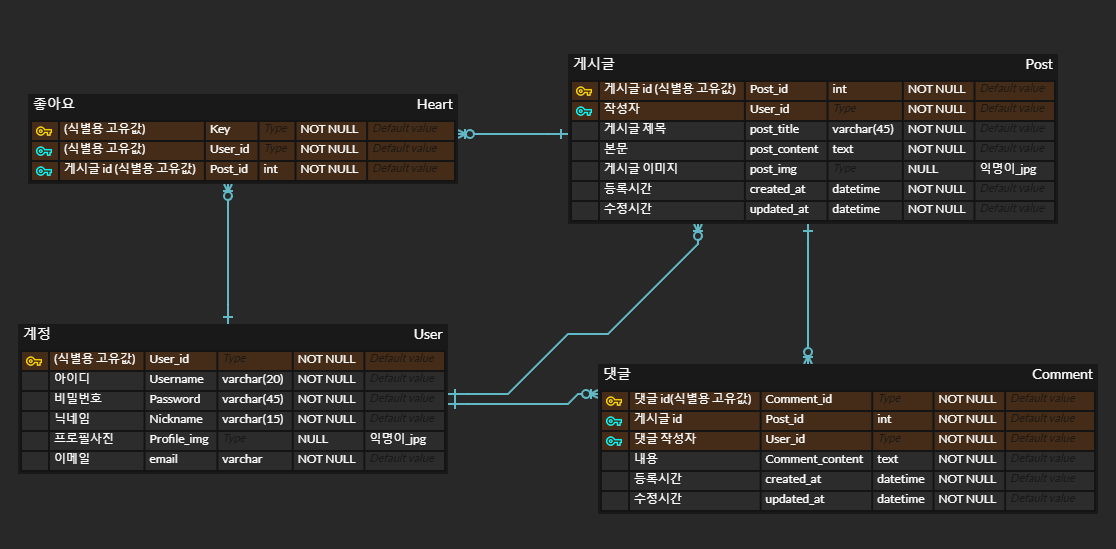Select the 게시글 Post table header
The width and height of the screenshot is (1116, 549).
click(813, 64)
